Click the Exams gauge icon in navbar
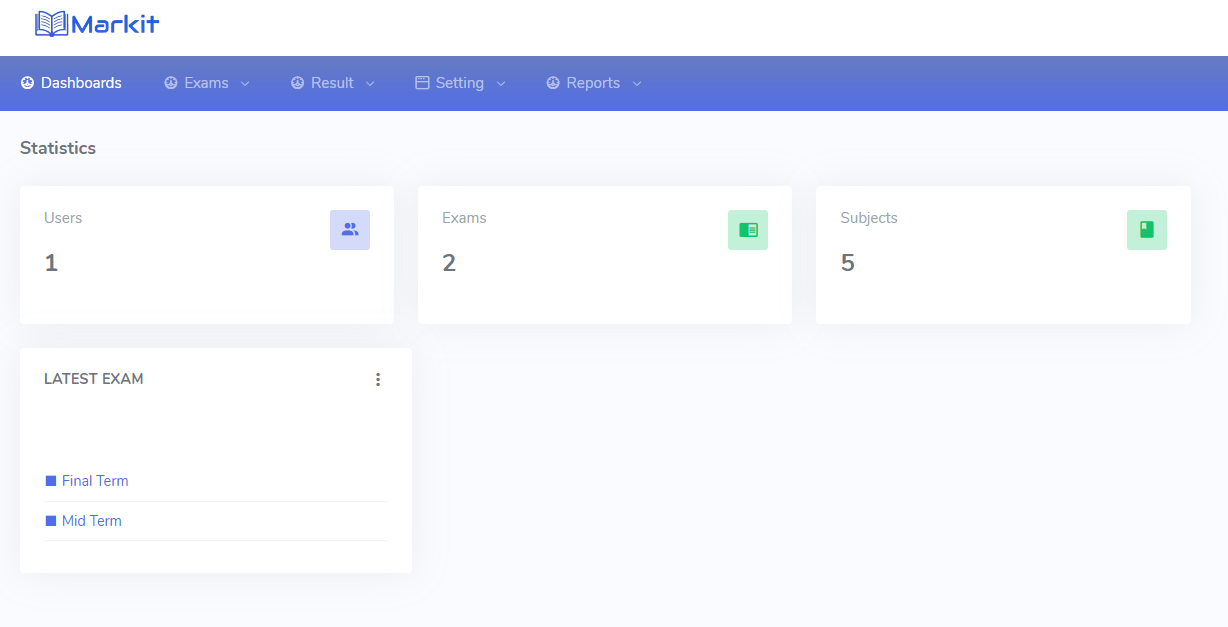Image resolution: width=1228 pixels, height=627 pixels. tap(169, 83)
